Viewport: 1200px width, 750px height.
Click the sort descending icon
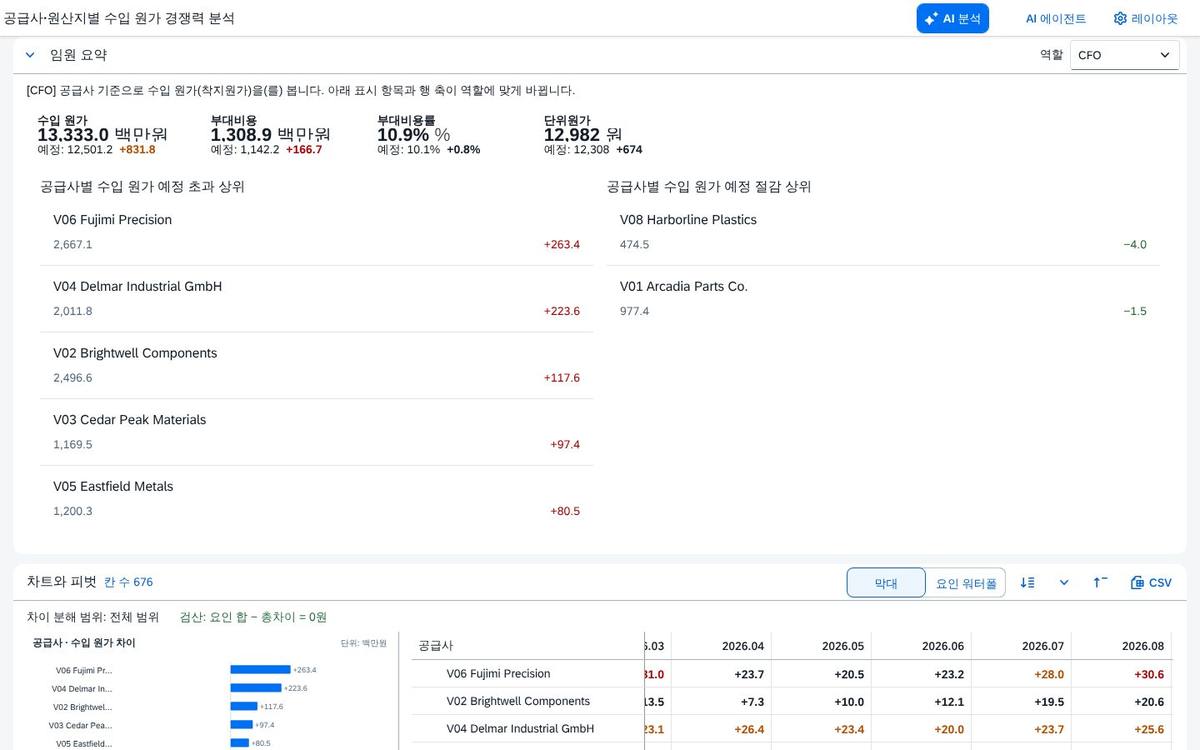click(1027, 582)
